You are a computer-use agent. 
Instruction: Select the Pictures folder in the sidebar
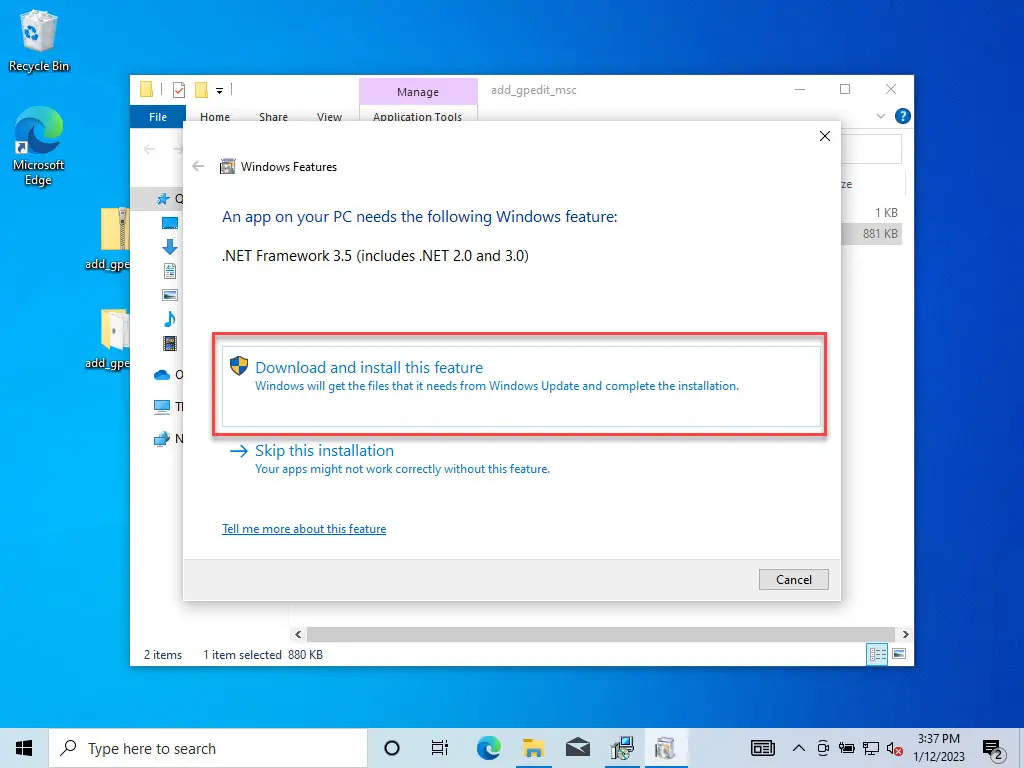point(168,293)
